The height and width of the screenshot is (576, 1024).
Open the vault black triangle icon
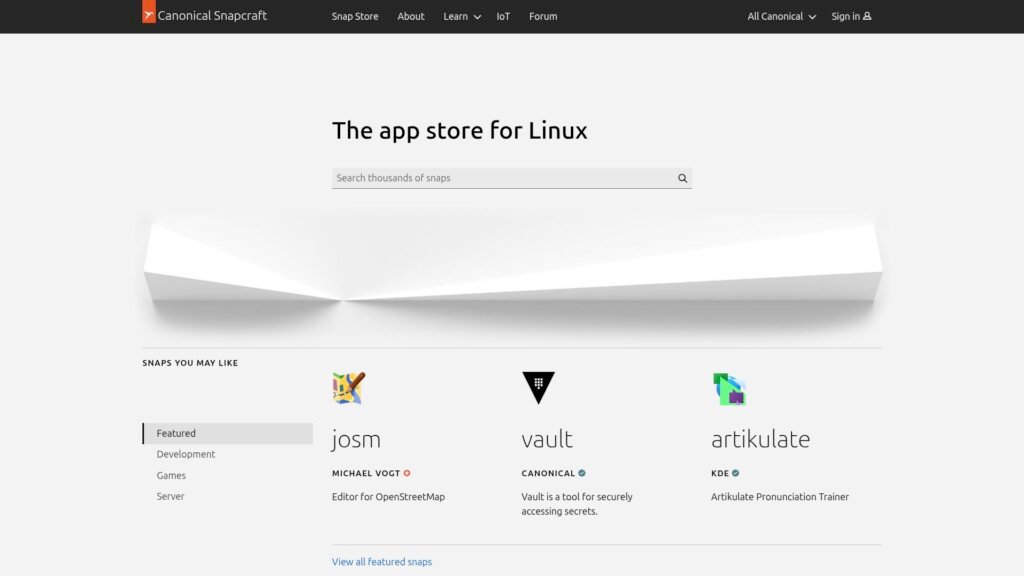[x=538, y=388]
